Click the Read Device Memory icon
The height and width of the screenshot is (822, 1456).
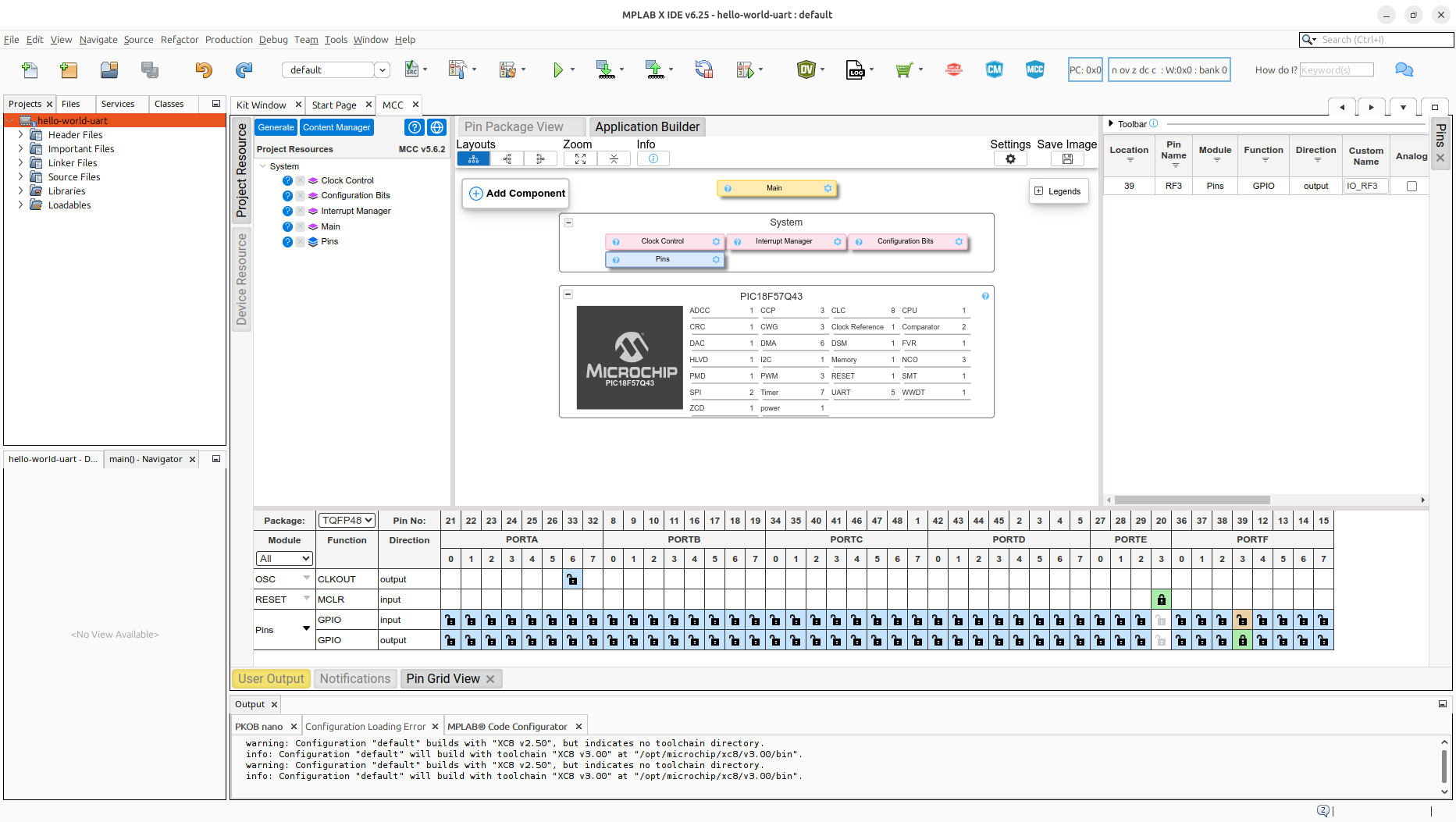pyautogui.click(x=654, y=70)
